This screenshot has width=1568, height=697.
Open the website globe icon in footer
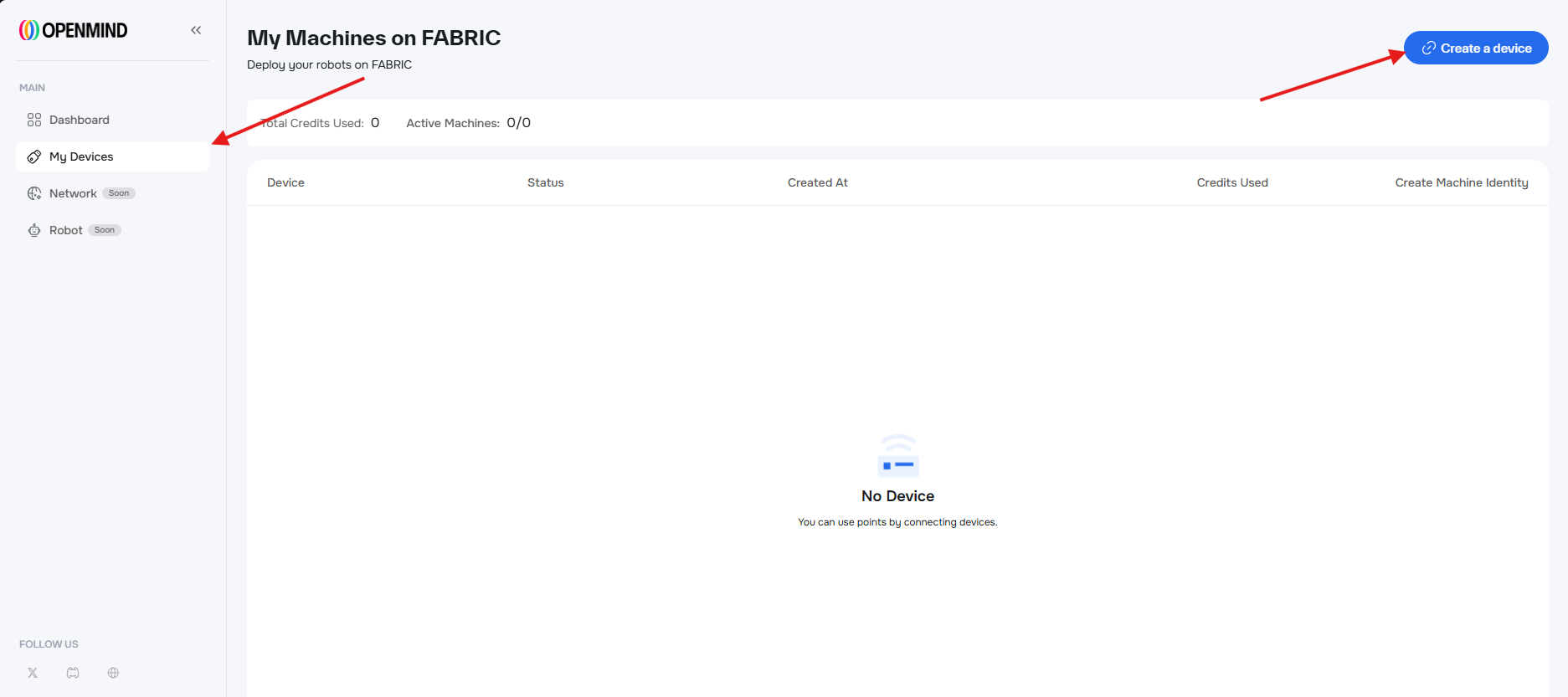click(113, 673)
